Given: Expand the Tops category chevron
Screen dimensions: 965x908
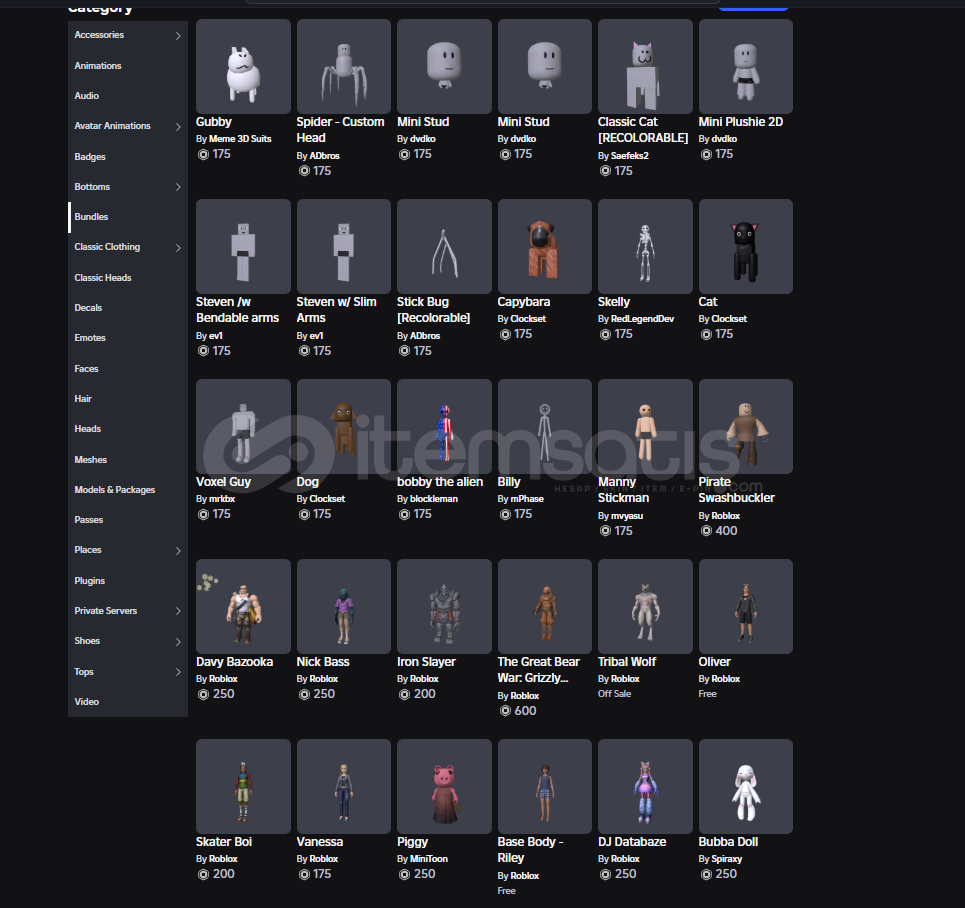Looking at the screenshot, I should [178, 672].
